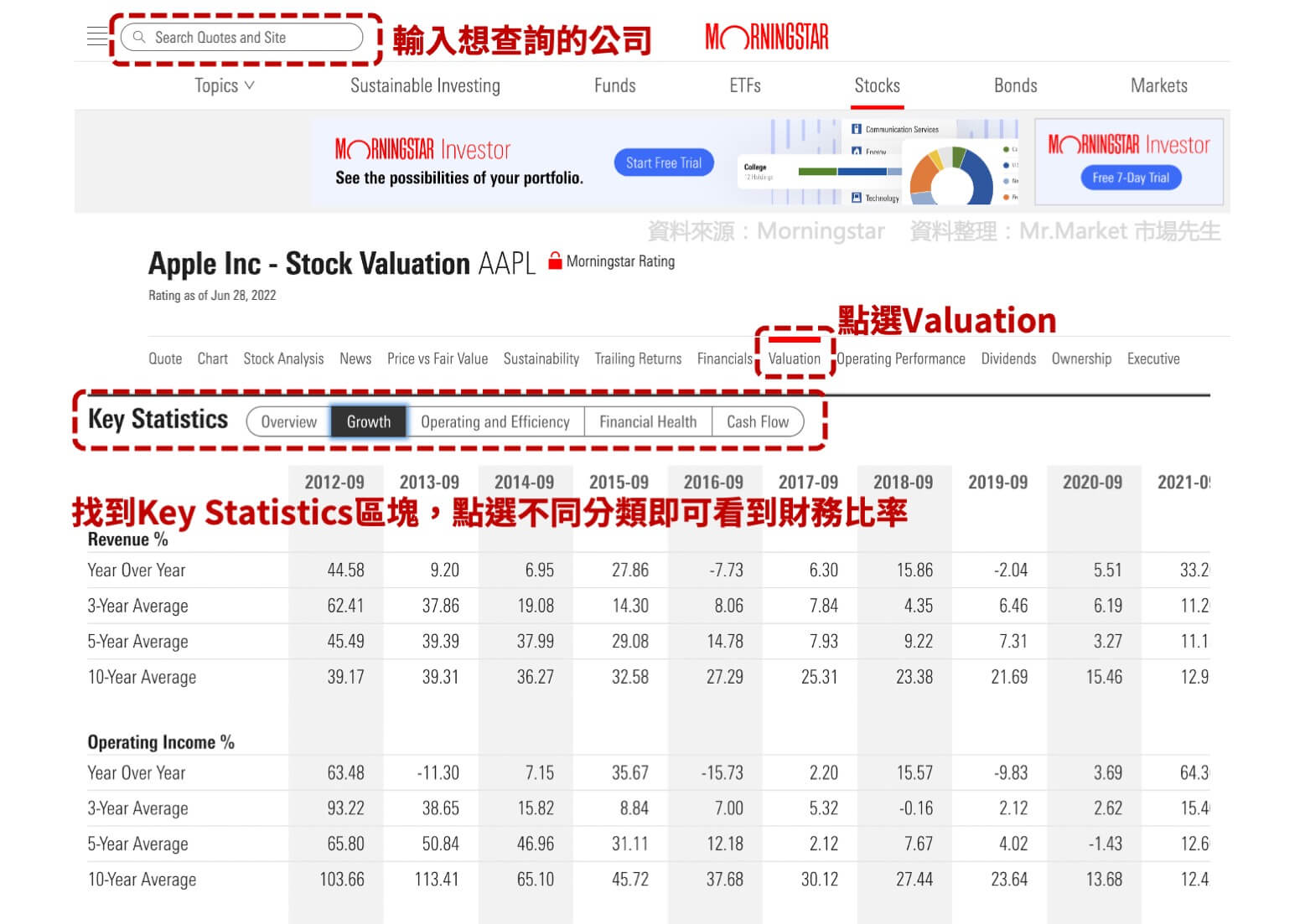Expand the Topics dropdown
The width and height of the screenshot is (1305, 924).
click(x=224, y=85)
